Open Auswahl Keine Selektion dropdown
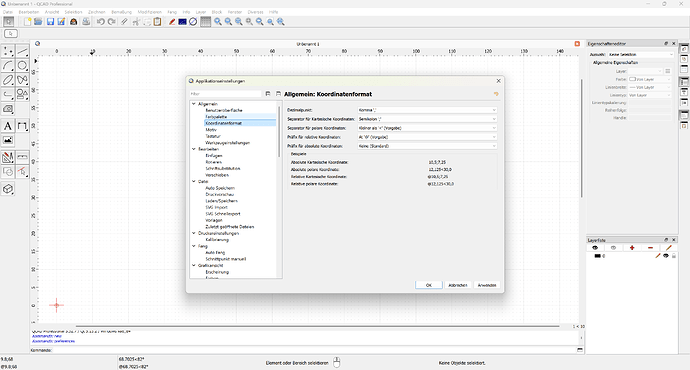 [641, 55]
